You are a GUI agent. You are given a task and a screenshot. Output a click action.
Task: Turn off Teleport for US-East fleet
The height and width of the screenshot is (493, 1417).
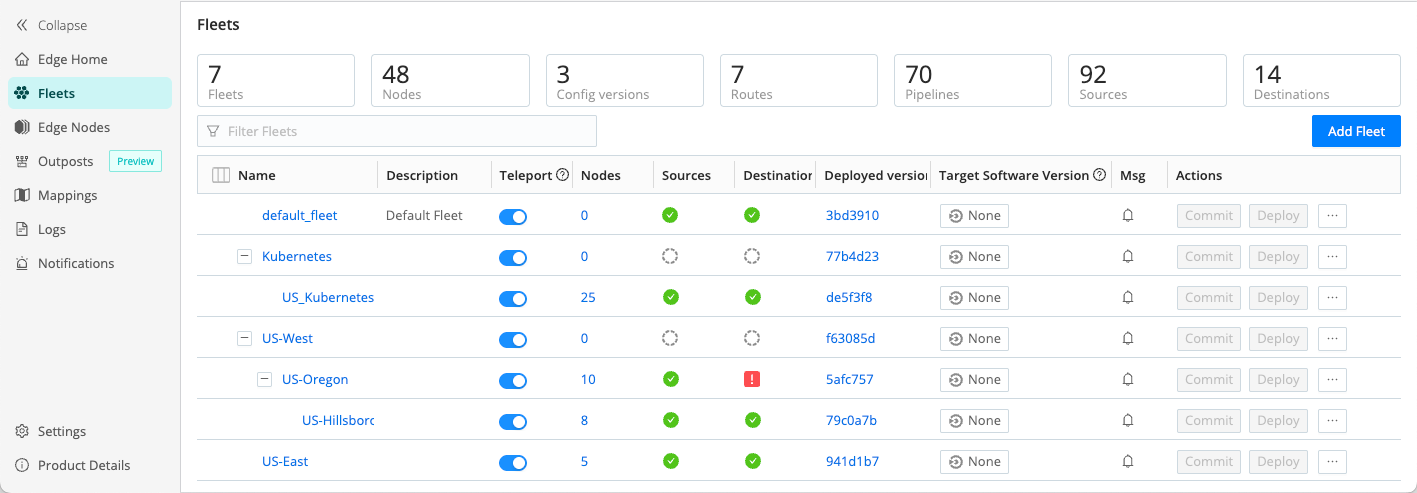coord(513,463)
